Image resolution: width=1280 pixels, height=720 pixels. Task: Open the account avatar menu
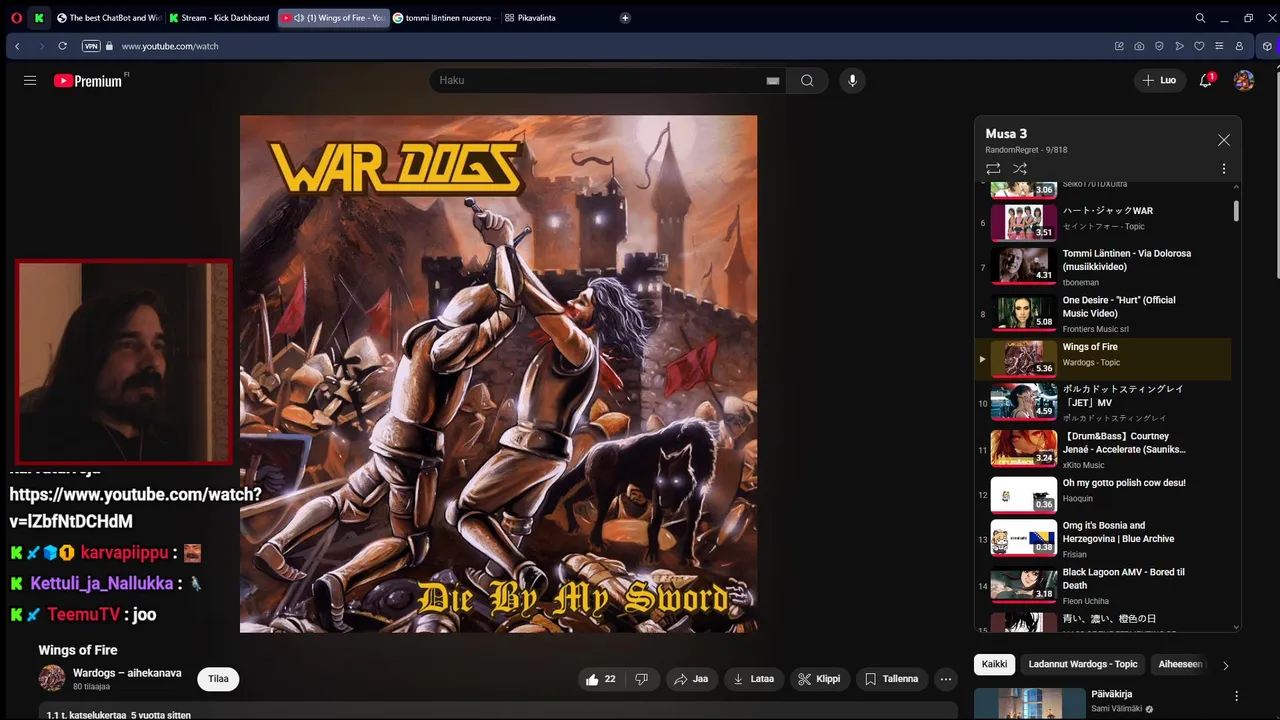[x=1244, y=80]
